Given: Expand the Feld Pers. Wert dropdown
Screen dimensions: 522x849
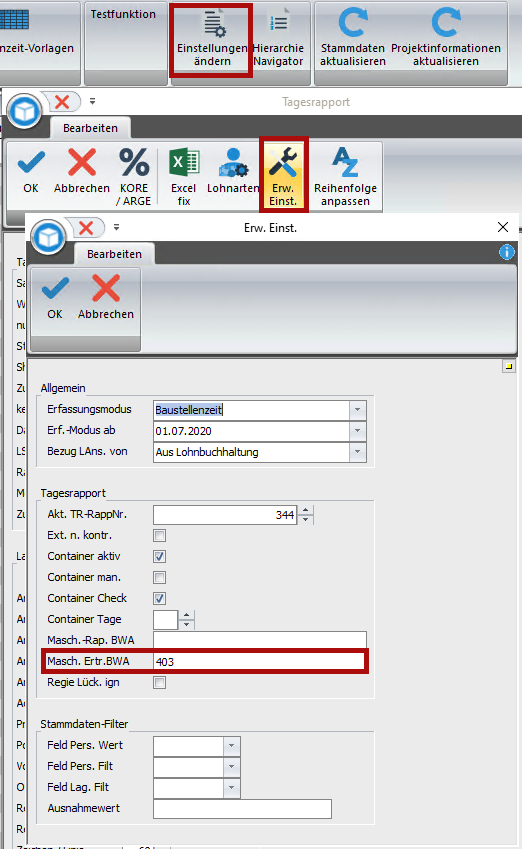Looking at the screenshot, I should tap(231, 746).
